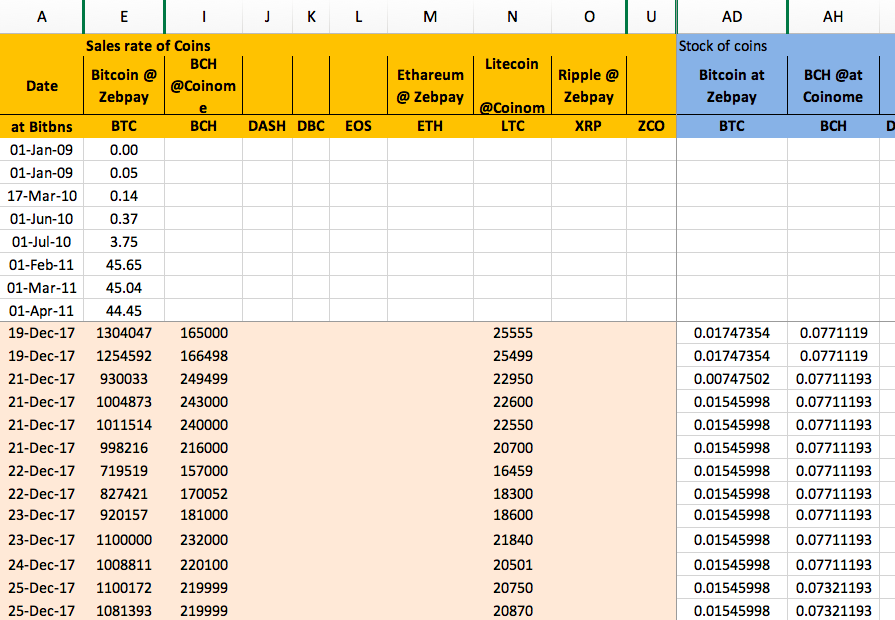The image size is (895, 620).
Task: Select column M header
Action: (430, 17)
